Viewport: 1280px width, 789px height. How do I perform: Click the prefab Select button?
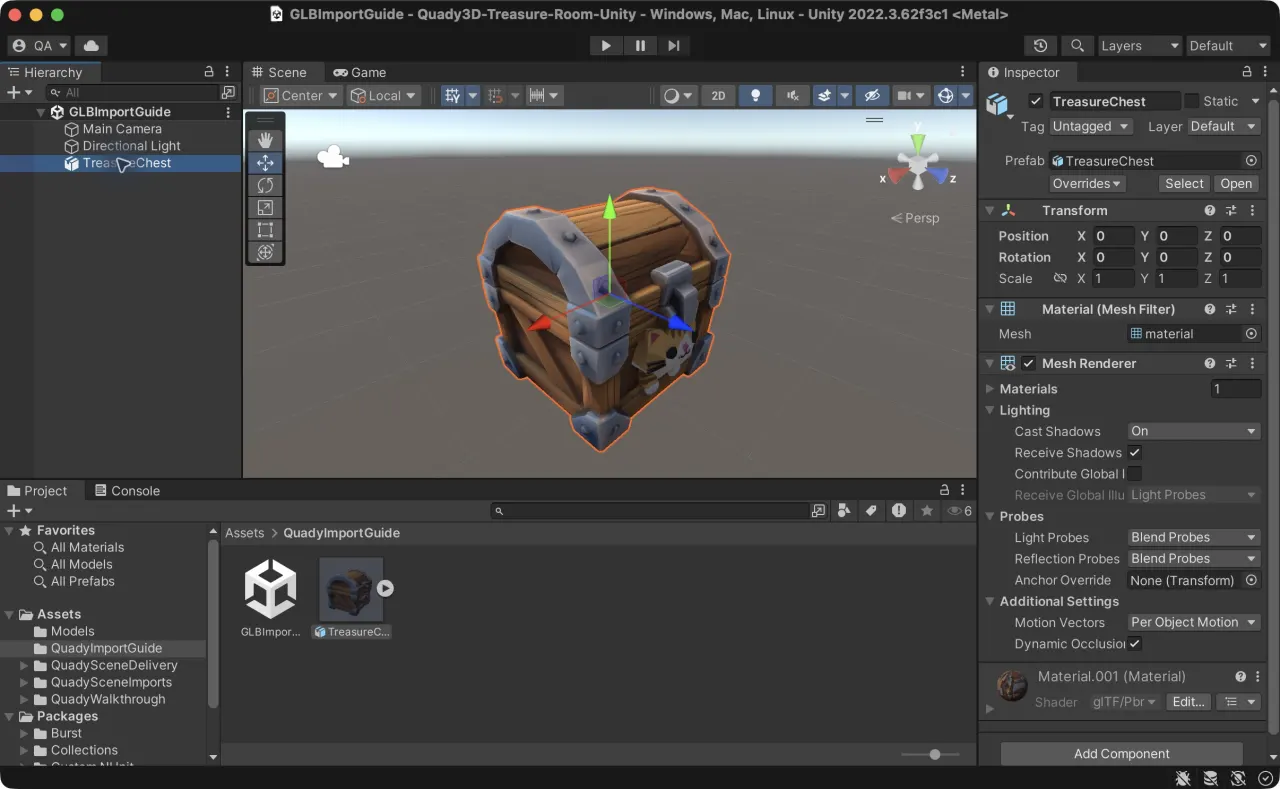(x=1184, y=184)
